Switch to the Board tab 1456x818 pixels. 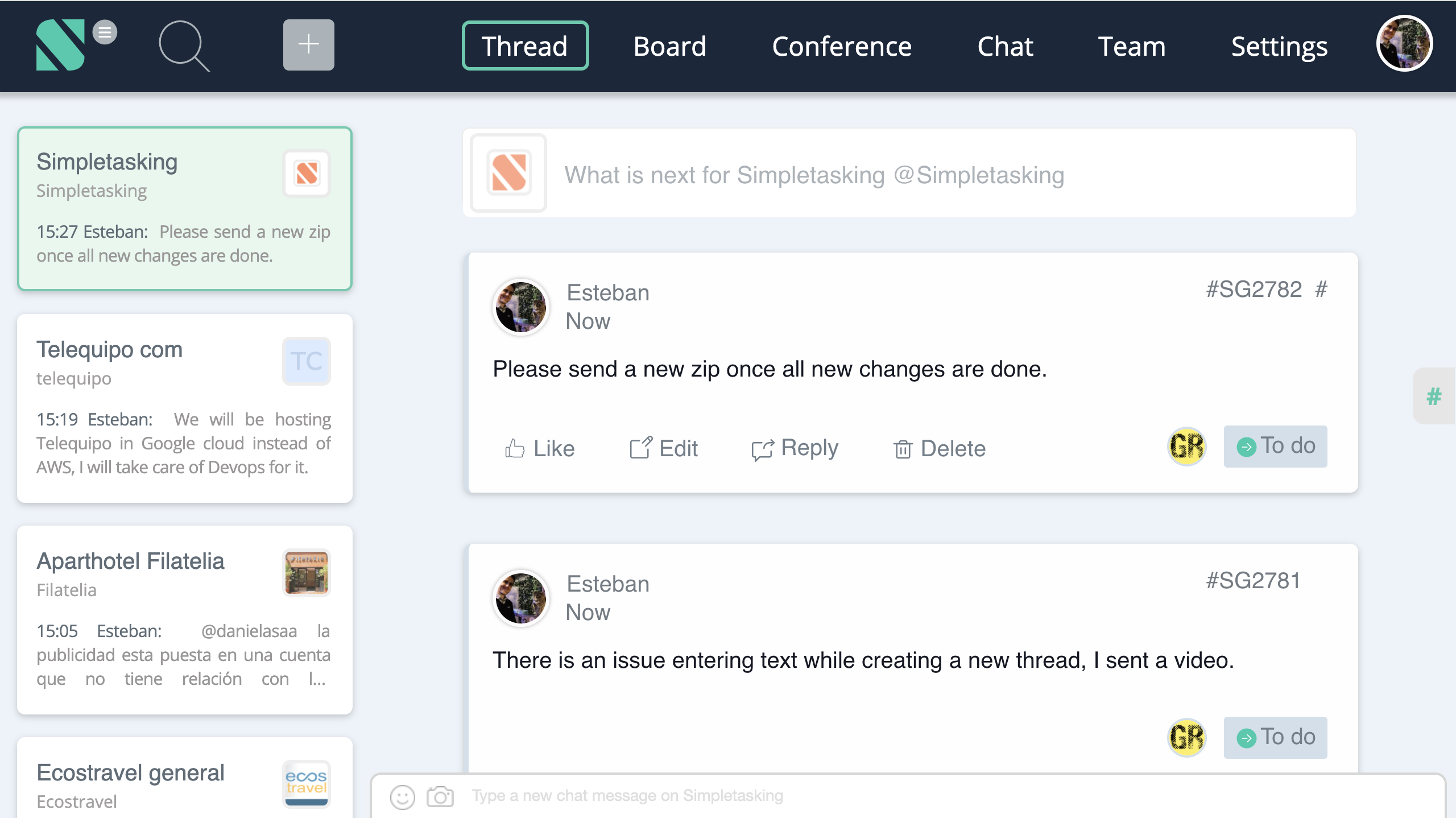(x=669, y=46)
